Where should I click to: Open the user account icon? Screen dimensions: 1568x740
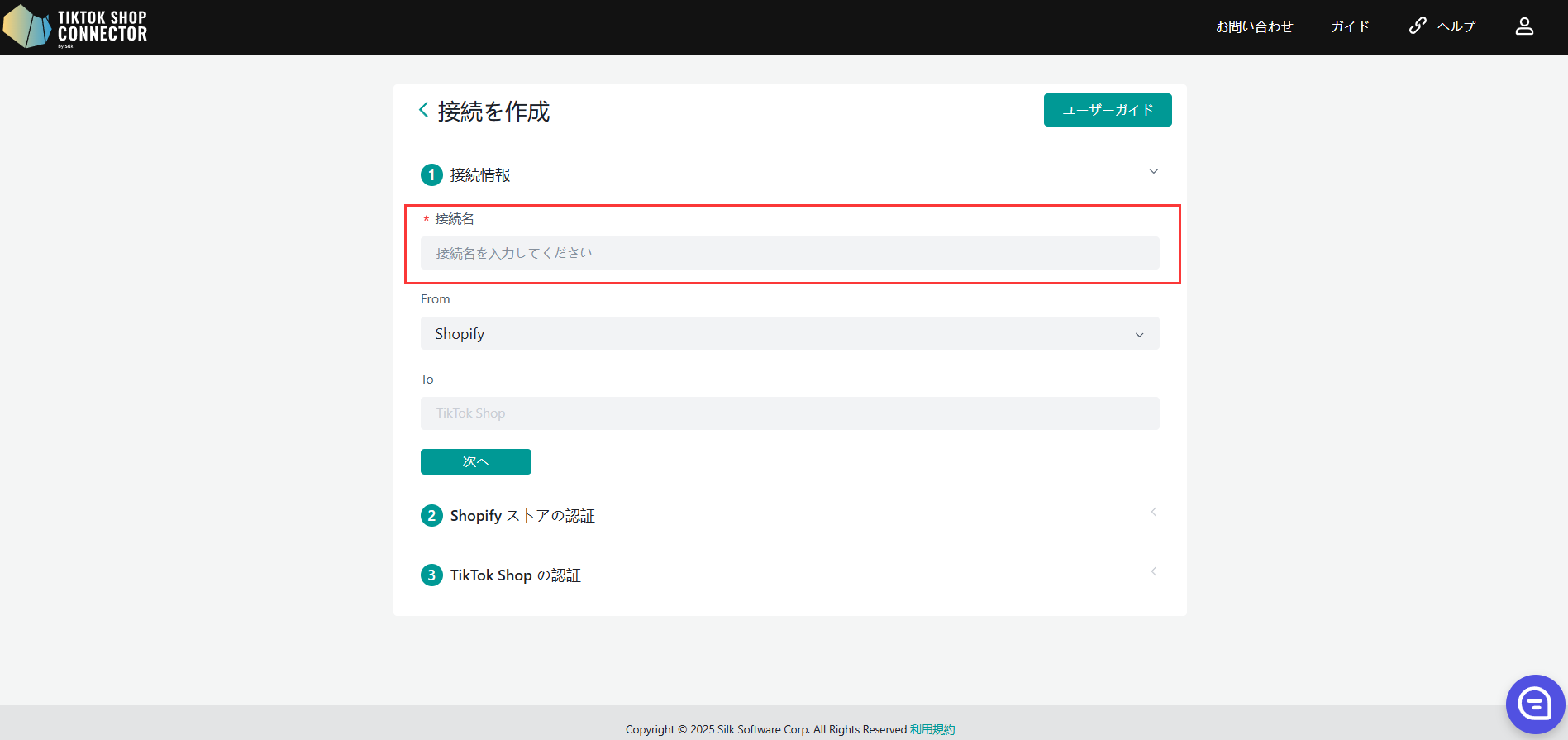click(x=1524, y=26)
